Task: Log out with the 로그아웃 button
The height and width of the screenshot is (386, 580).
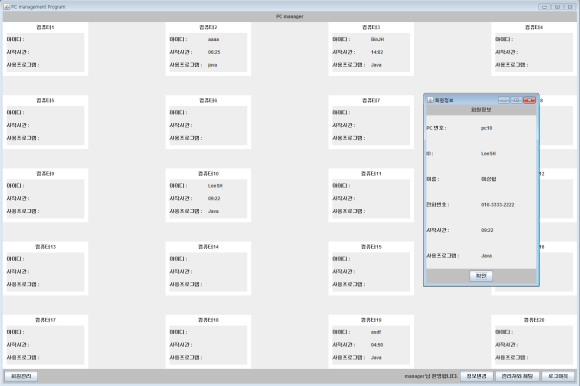Action: click(x=558, y=376)
